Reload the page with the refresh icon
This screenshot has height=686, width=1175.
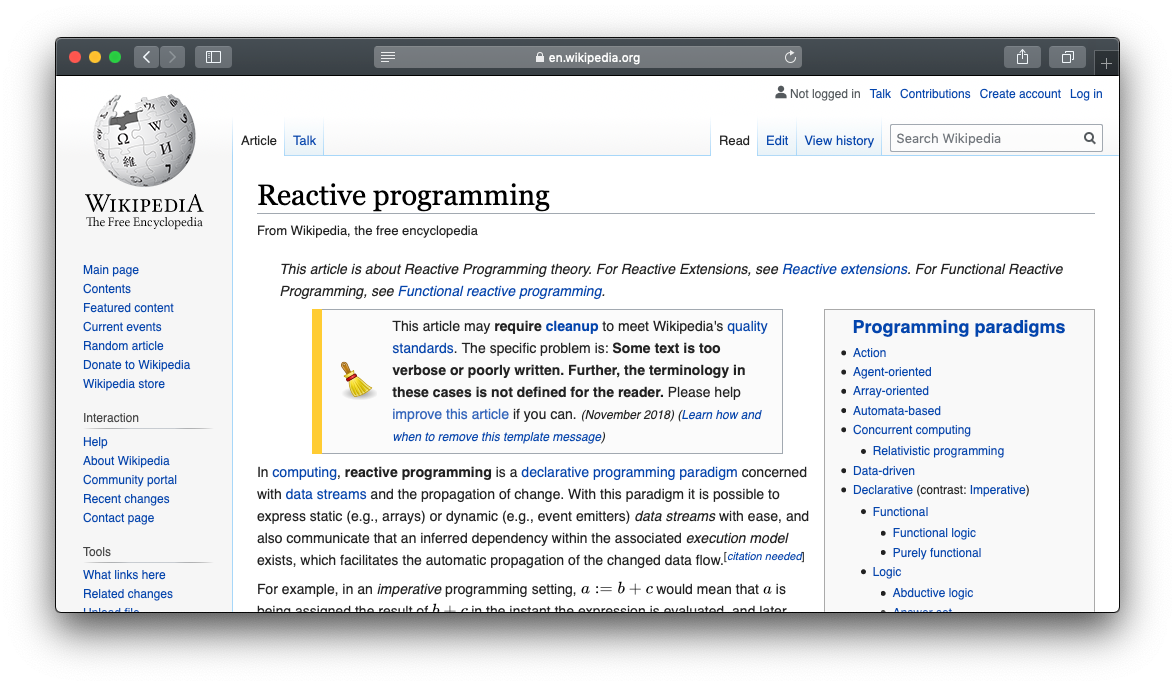tap(790, 57)
